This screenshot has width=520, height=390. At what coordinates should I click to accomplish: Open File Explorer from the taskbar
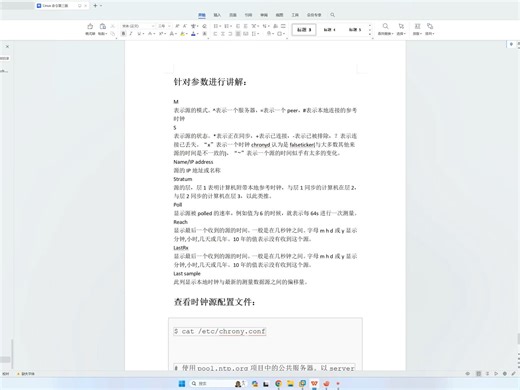point(290,384)
